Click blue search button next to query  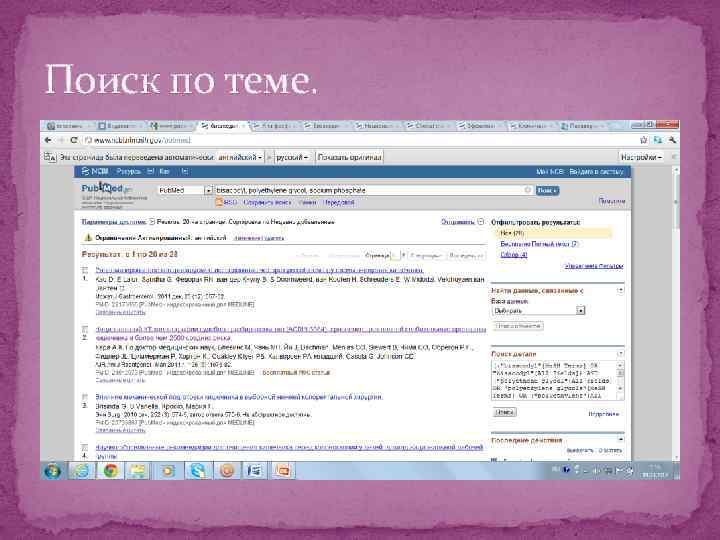click(x=547, y=190)
